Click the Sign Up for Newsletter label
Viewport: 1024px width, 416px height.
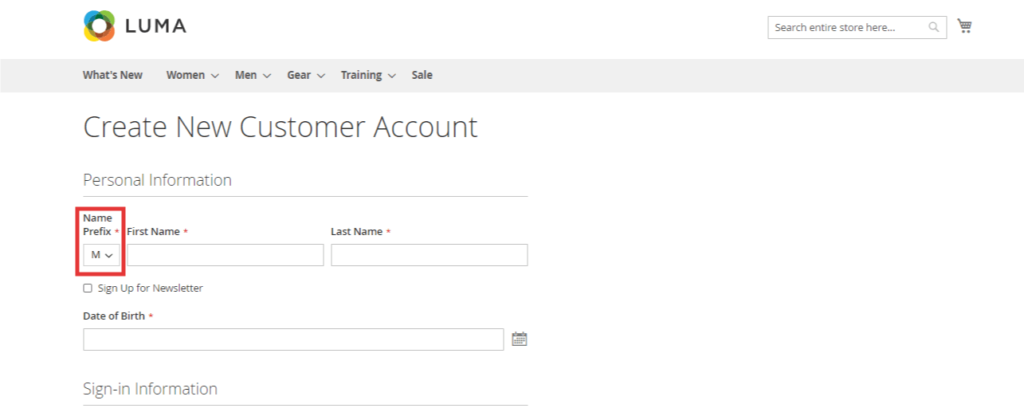150,288
